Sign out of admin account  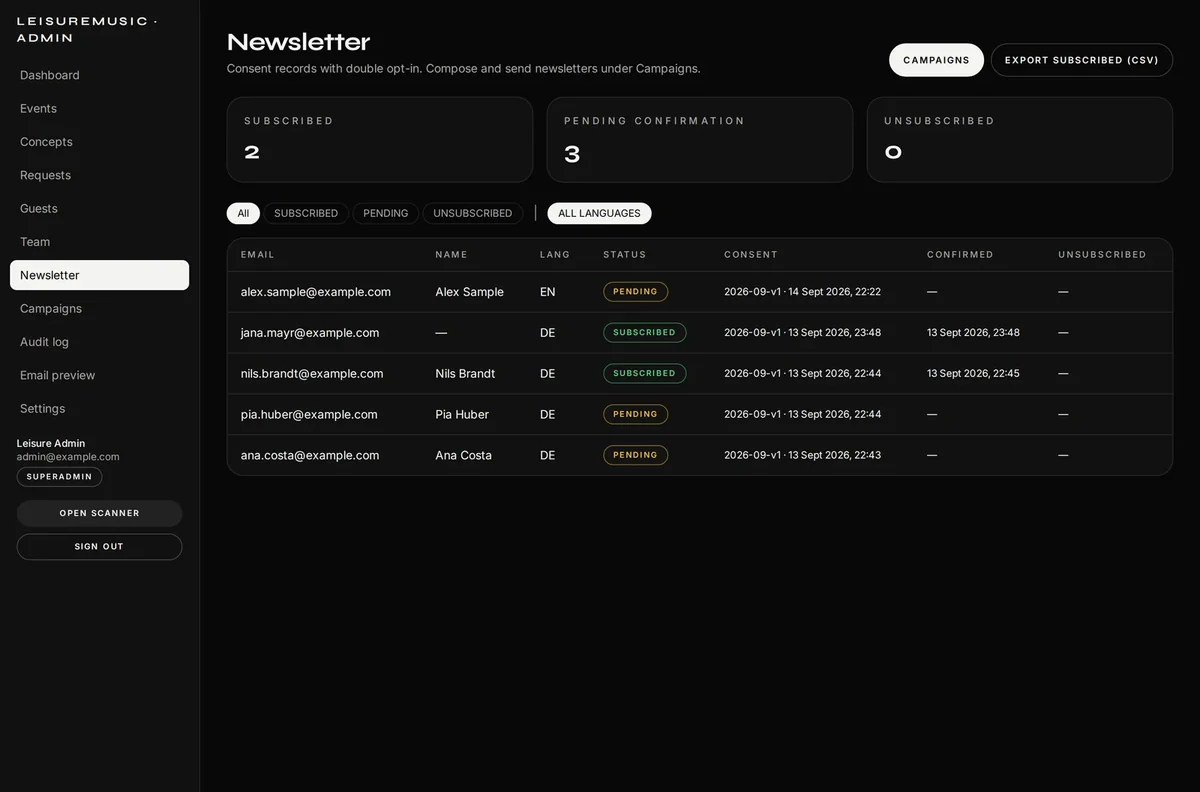[99, 547]
